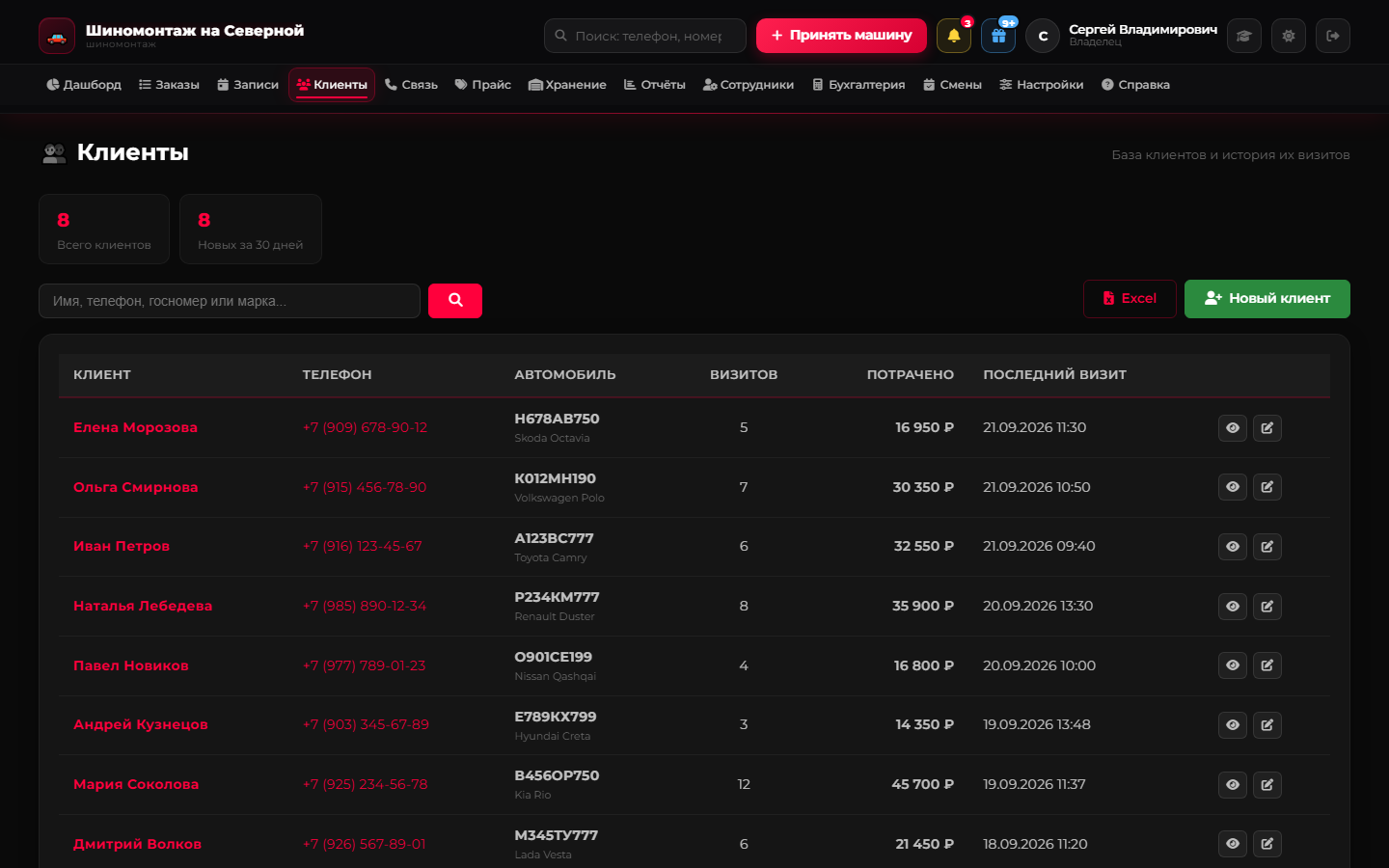Click the Принять машину button

[x=841, y=36]
